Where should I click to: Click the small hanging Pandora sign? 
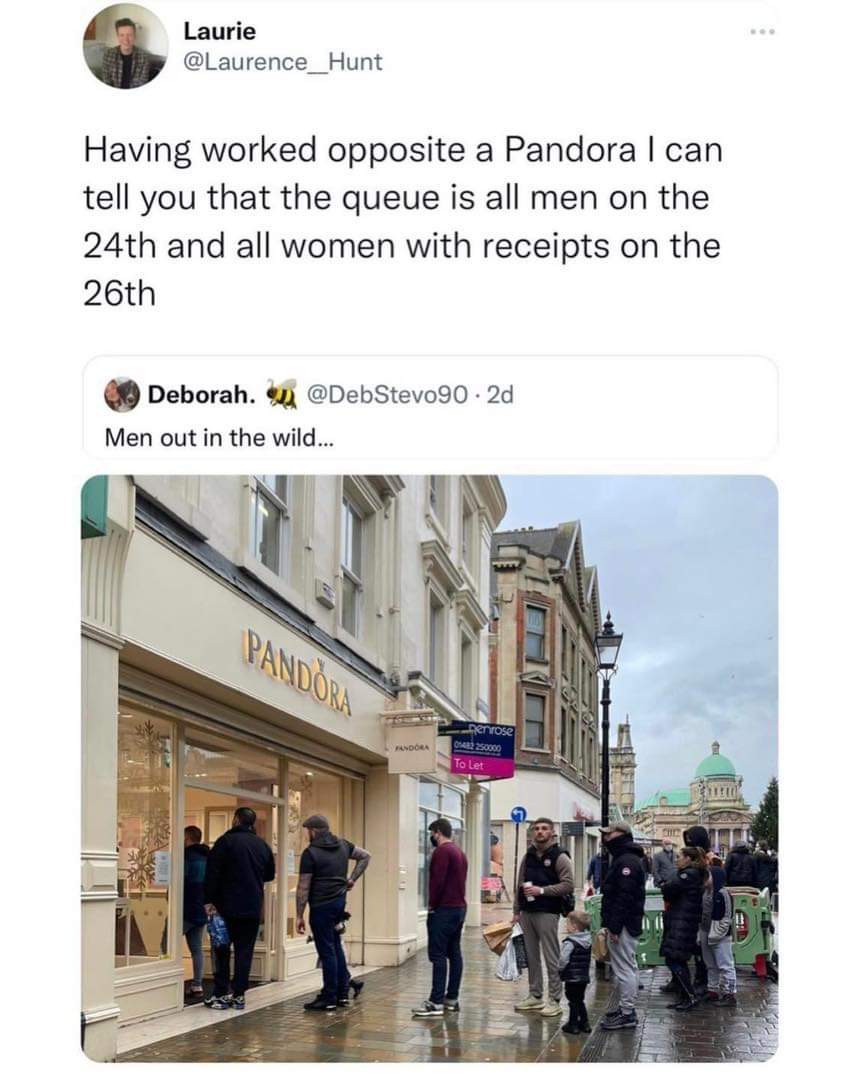tap(411, 747)
